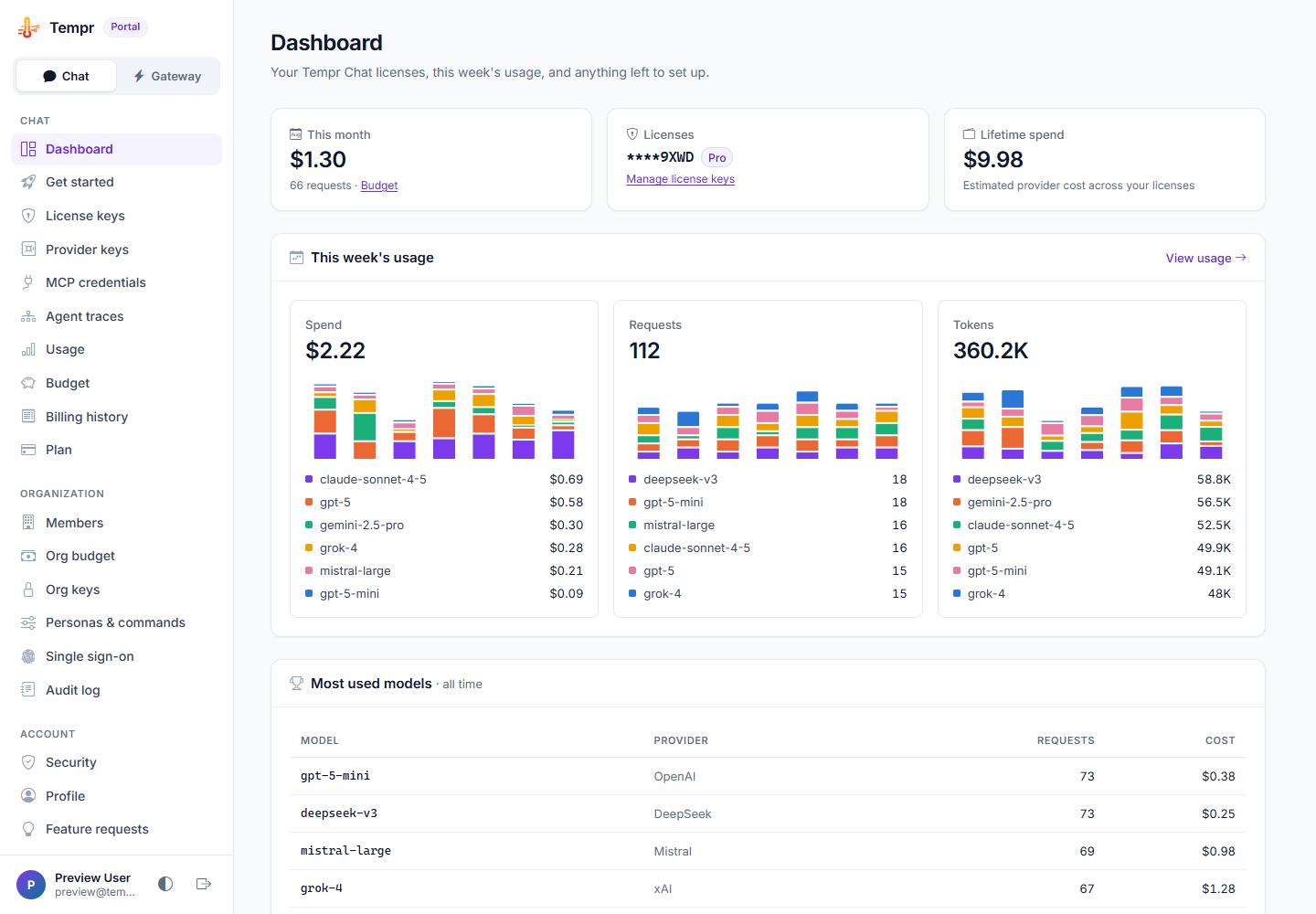This screenshot has height=914, width=1316.
Task: Click the Requests total 112
Action: (x=644, y=351)
